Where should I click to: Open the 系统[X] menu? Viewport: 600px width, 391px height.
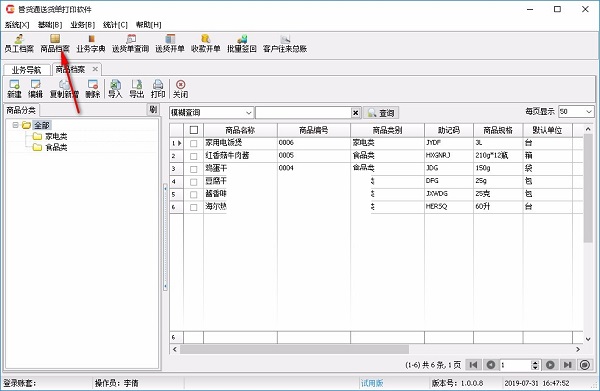click(x=17, y=25)
